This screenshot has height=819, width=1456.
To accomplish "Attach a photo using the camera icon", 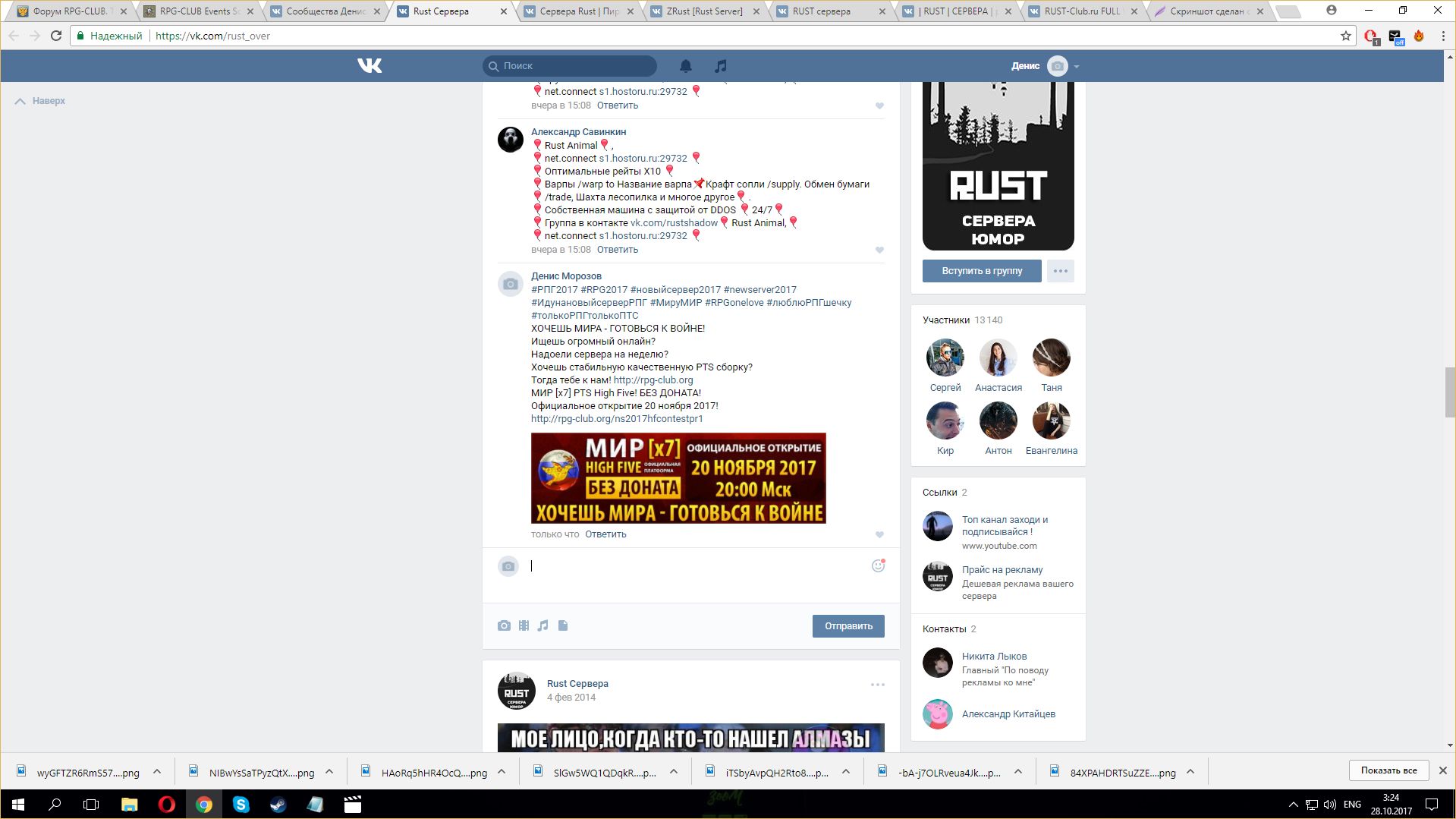I will point(504,625).
